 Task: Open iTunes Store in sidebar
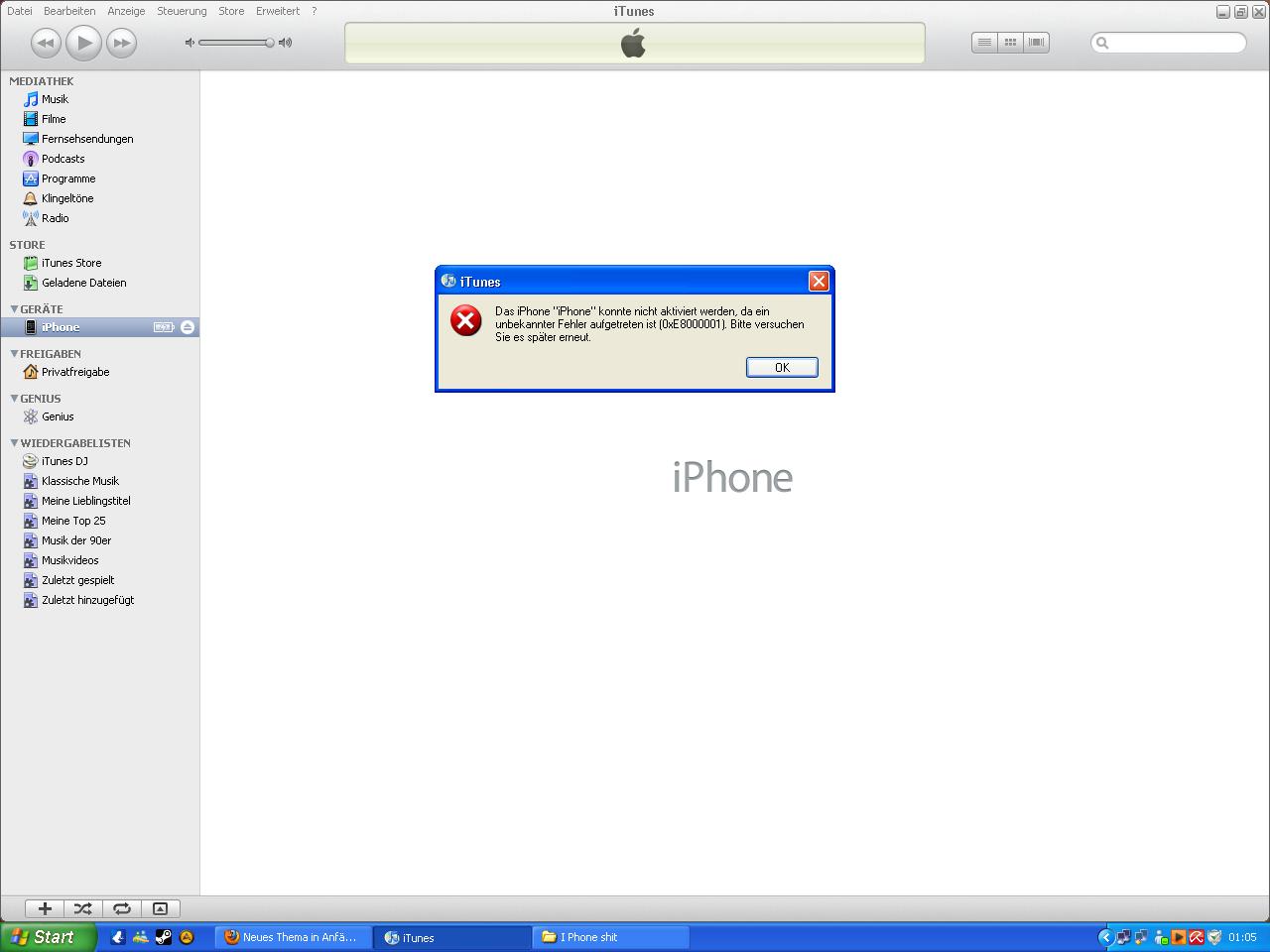[70, 263]
